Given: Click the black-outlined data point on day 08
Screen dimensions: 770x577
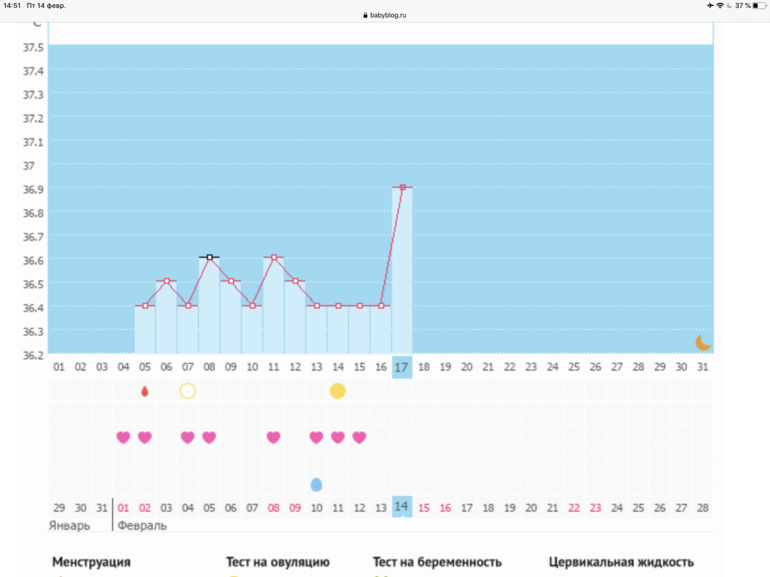Looking at the screenshot, I should pyautogui.click(x=209, y=258).
